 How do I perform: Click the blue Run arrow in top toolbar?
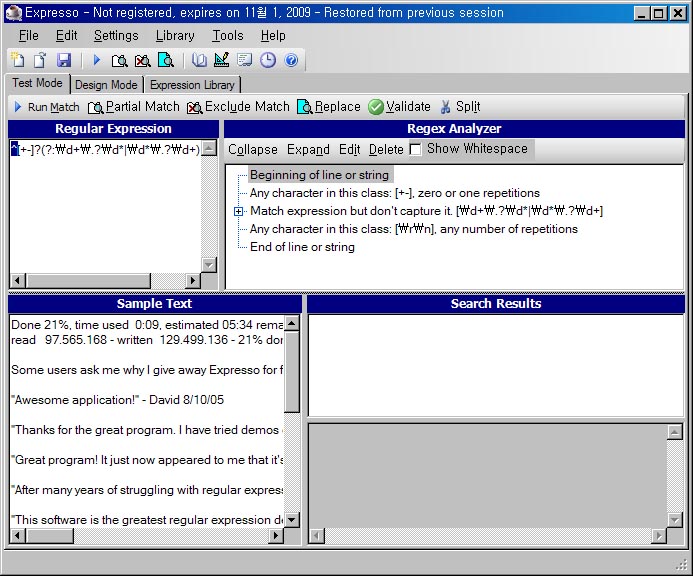(x=97, y=61)
